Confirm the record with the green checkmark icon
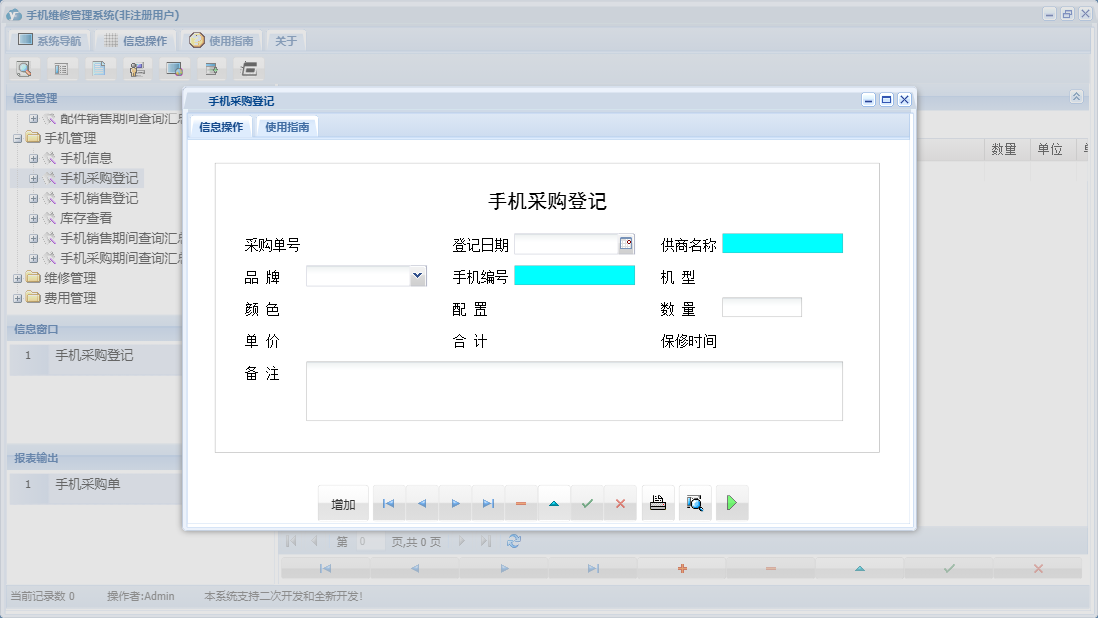The image size is (1098, 618). 587,503
